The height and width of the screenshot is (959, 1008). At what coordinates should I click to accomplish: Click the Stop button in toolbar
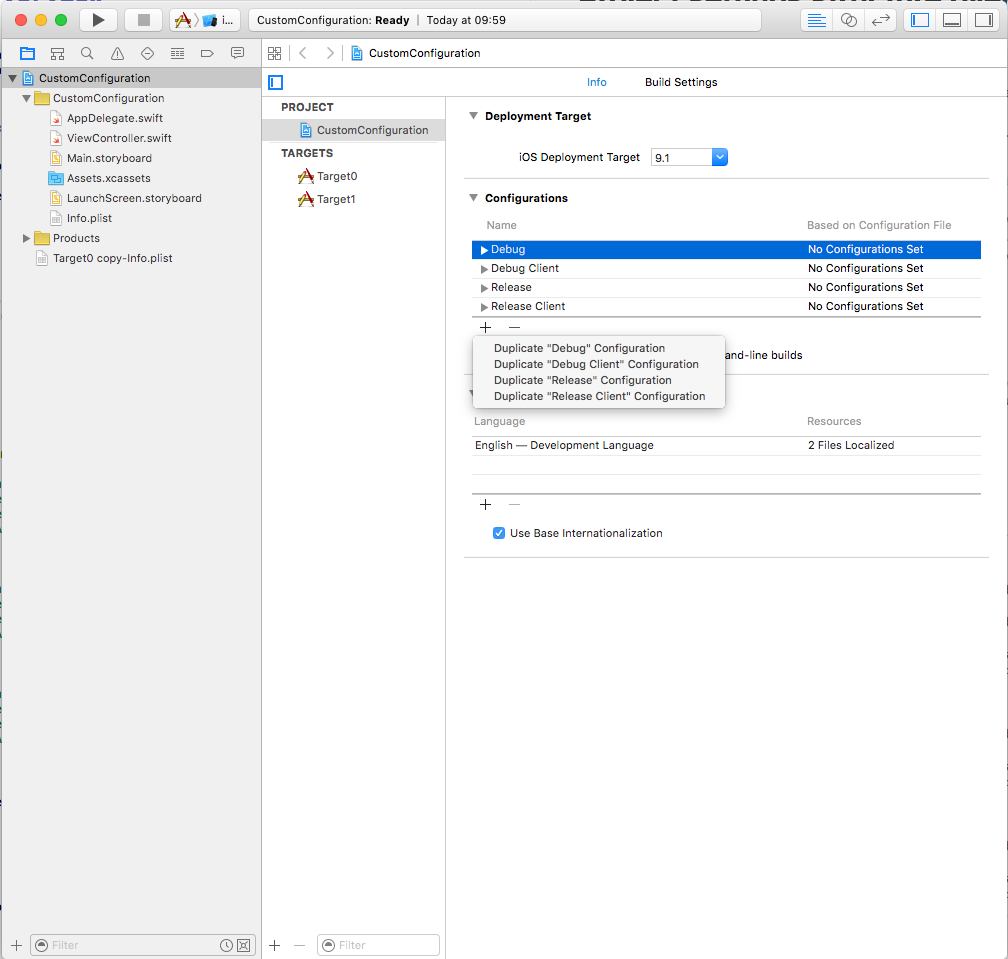[x=143, y=20]
